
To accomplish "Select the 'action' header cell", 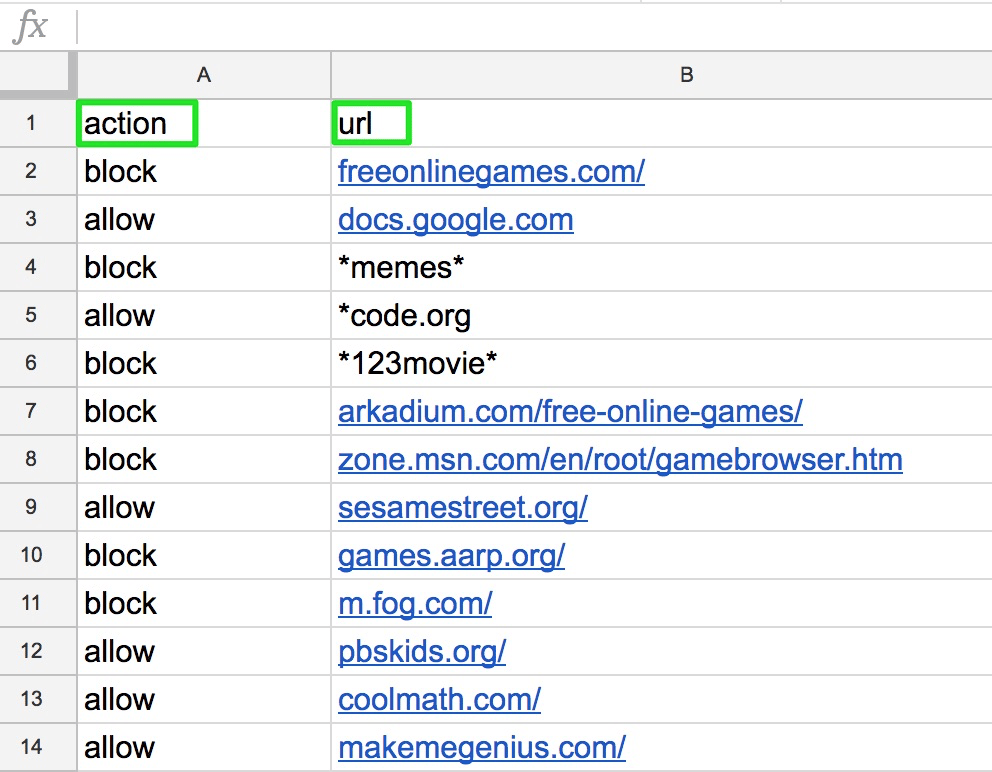I will (x=204, y=123).
